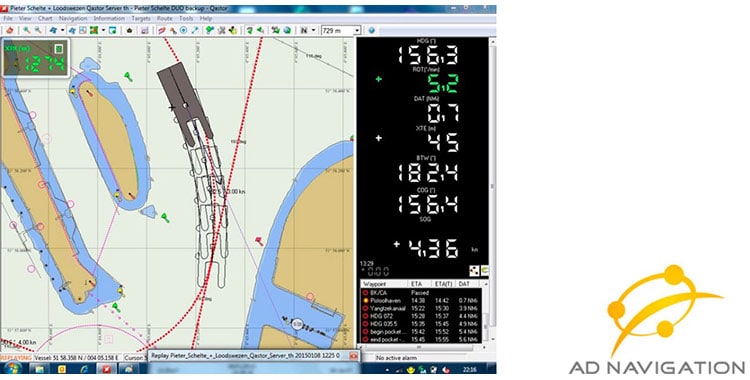Select the BK/CA waypoint row
The width and height of the screenshot is (750, 380).
pos(420,292)
